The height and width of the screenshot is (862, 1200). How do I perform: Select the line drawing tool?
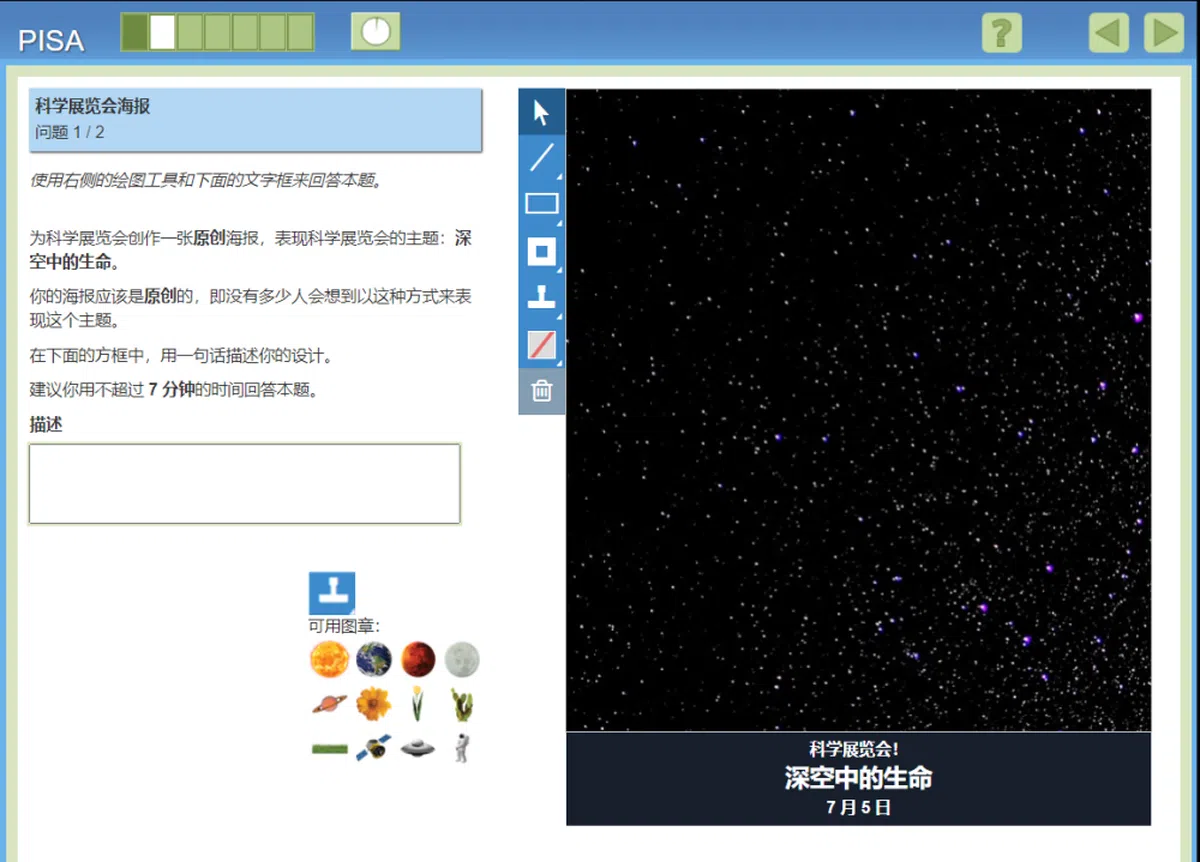point(541,157)
